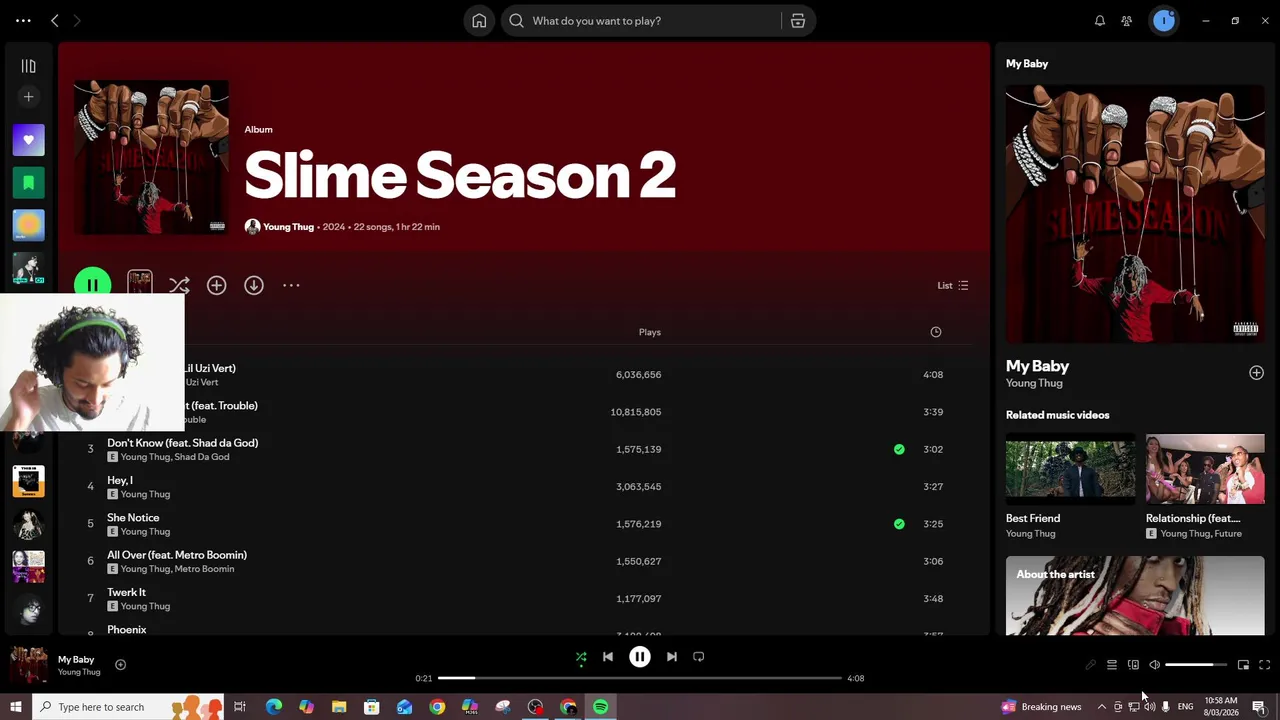Open the Browse icon in search bar

pyautogui.click(x=798, y=21)
